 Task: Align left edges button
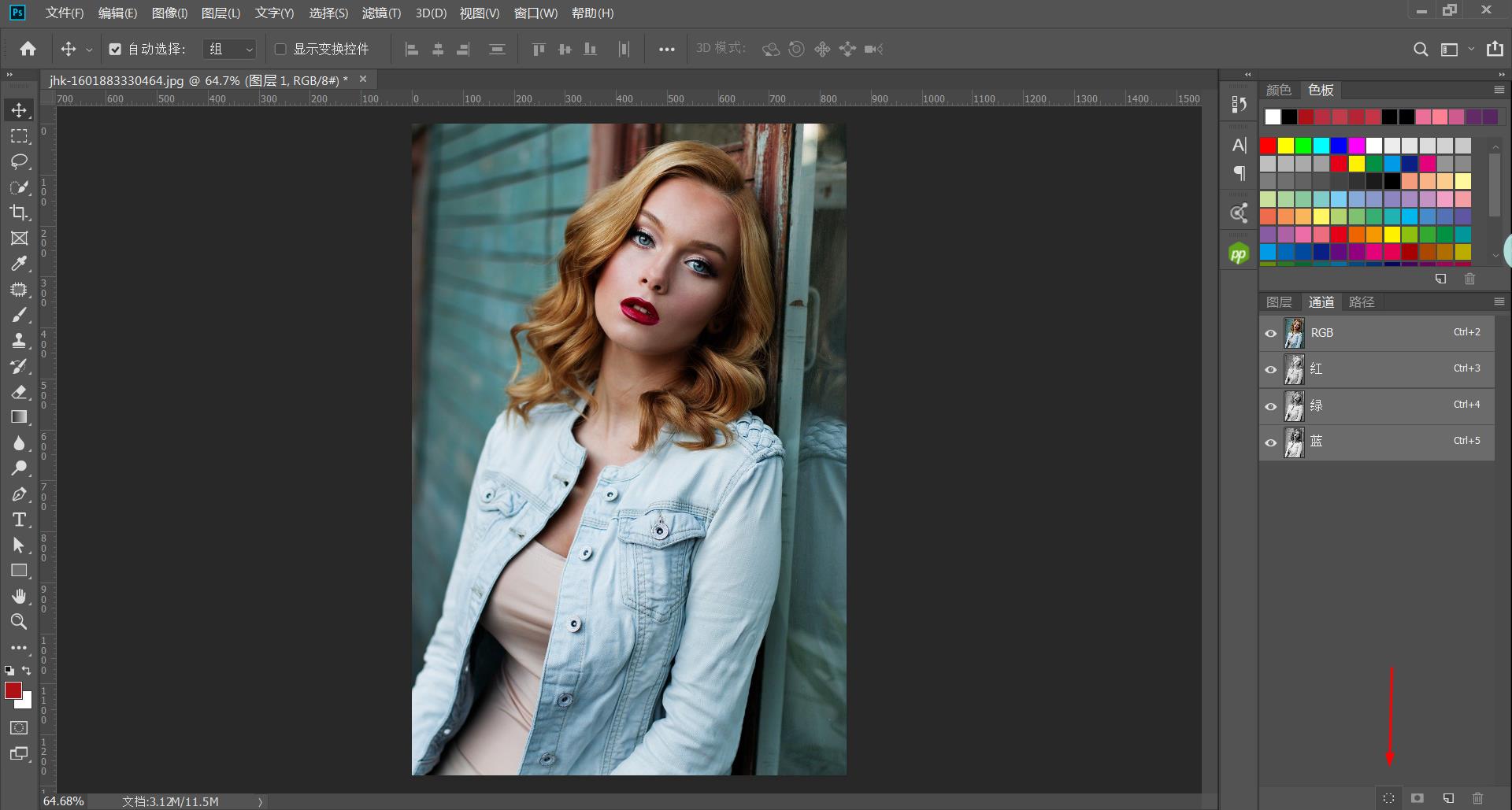[411, 49]
